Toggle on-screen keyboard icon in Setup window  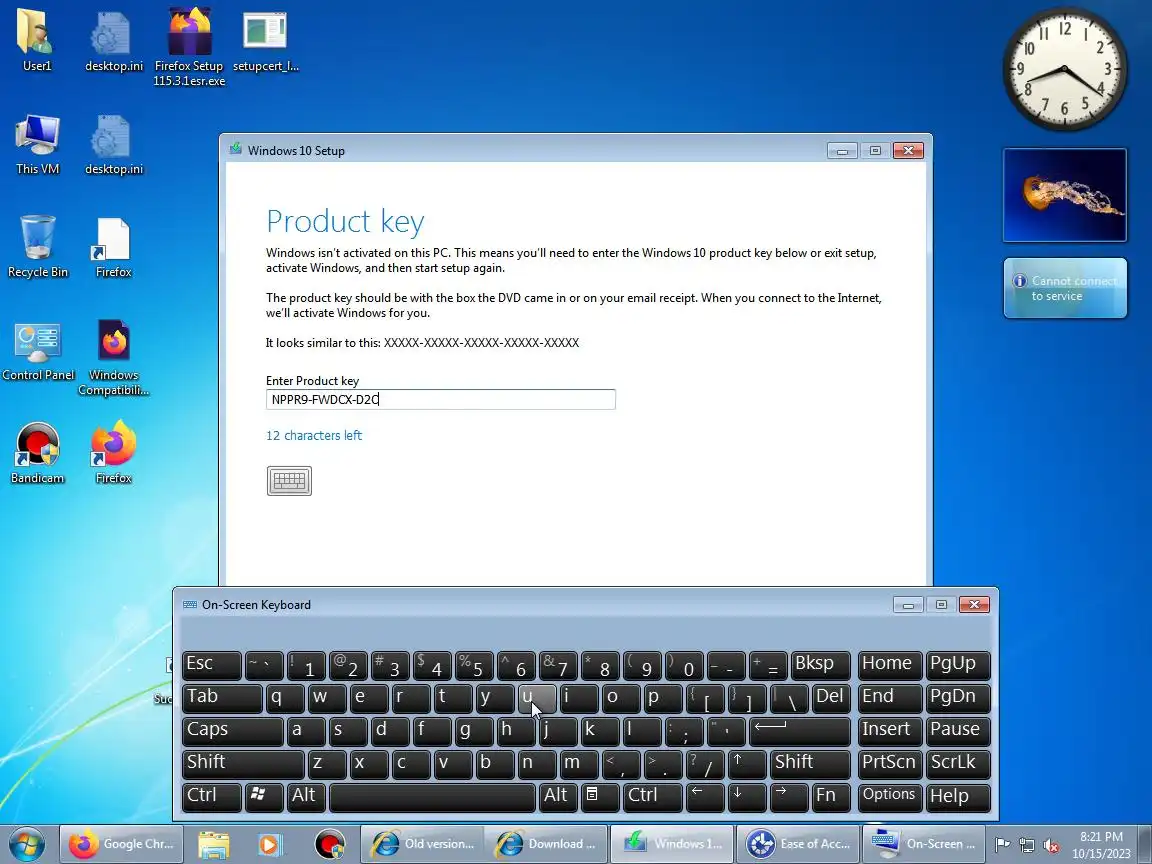point(289,481)
